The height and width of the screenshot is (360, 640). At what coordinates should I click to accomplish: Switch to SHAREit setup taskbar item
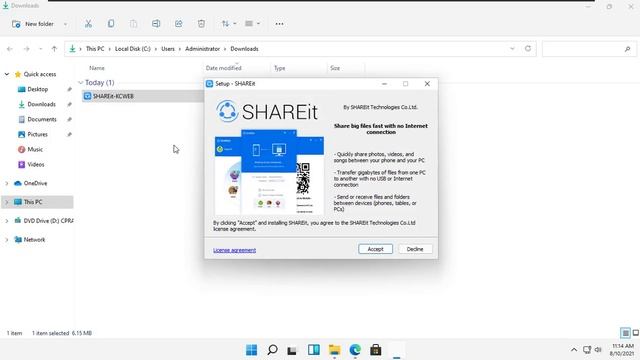pyautogui.click(x=396, y=350)
